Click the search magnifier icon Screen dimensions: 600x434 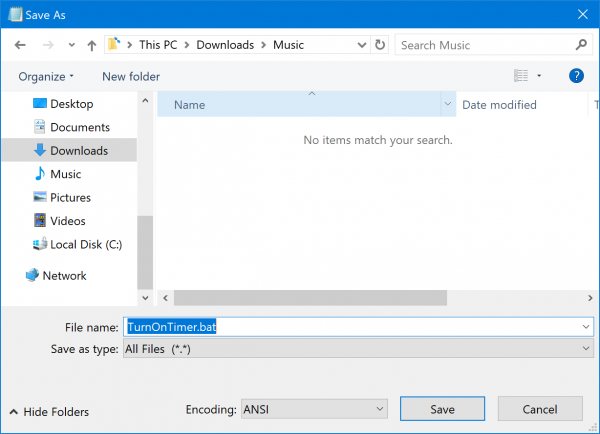coord(581,45)
